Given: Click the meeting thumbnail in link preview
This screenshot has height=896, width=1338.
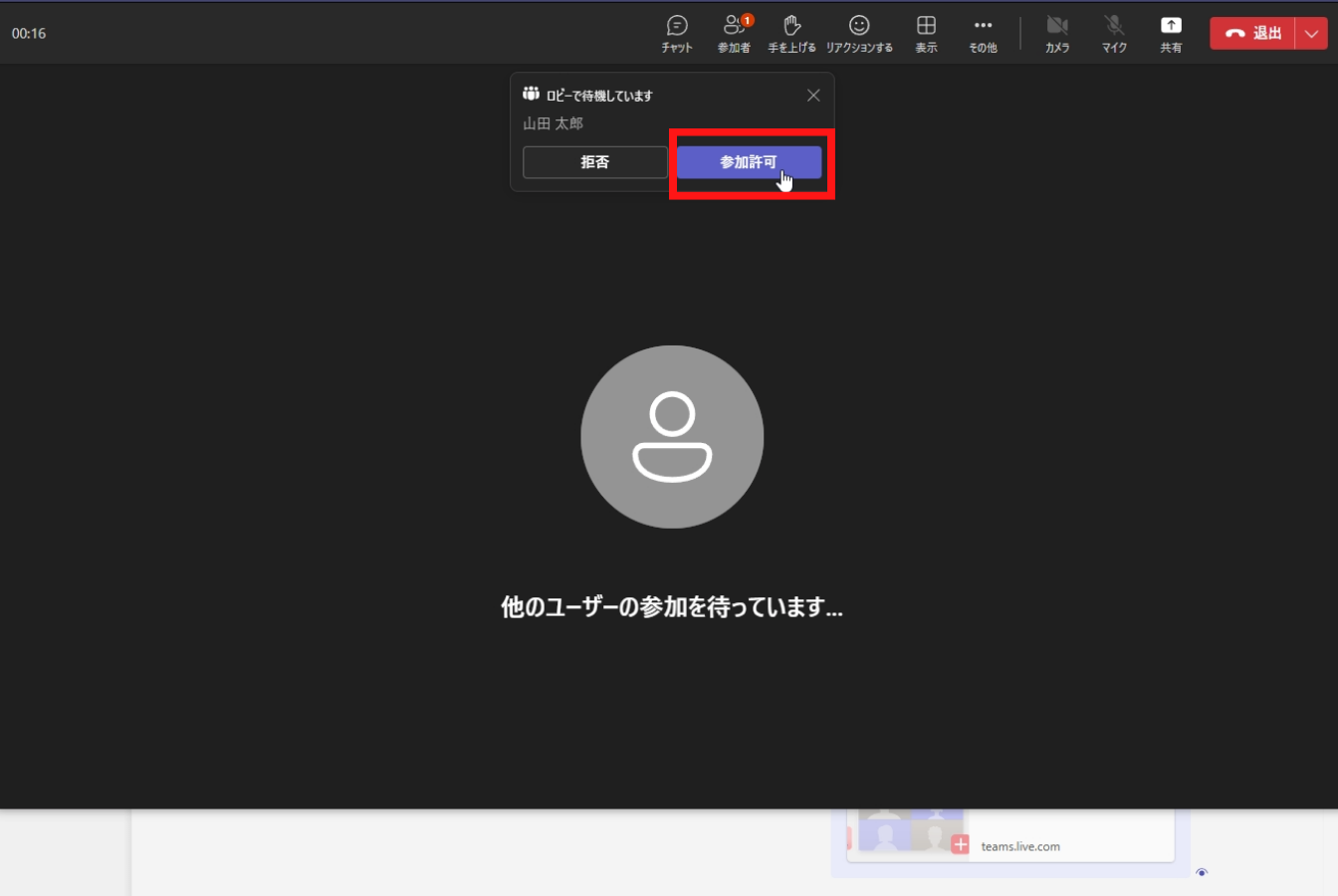Looking at the screenshot, I should (906, 833).
